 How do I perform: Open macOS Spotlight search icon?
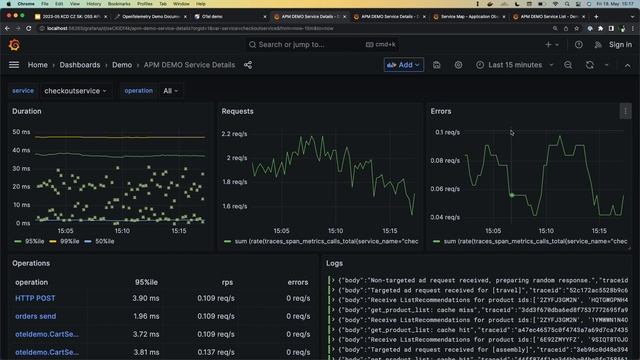(x=567, y=4)
